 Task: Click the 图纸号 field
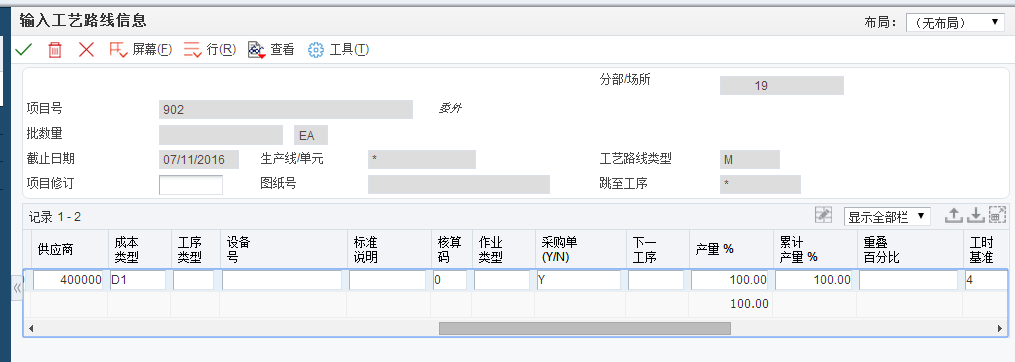459,185
